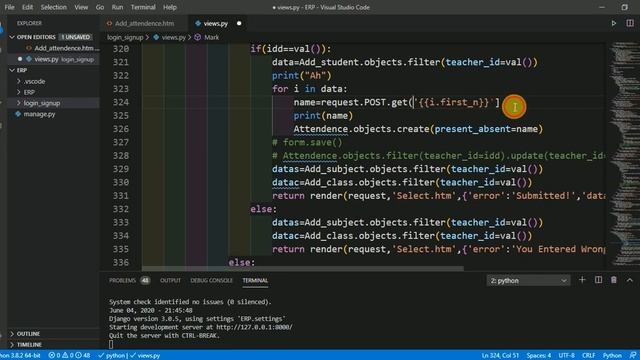This screenshot has width=640, height=360.
Task: Click the Explorer panel title
Action: (29, 23)
